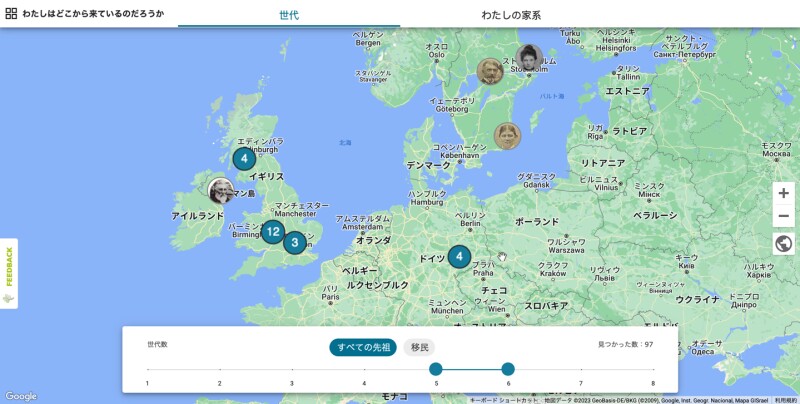The image size is (800, 404).
Task: Click generation 7 on the slider scale
Action: (581, 383)
